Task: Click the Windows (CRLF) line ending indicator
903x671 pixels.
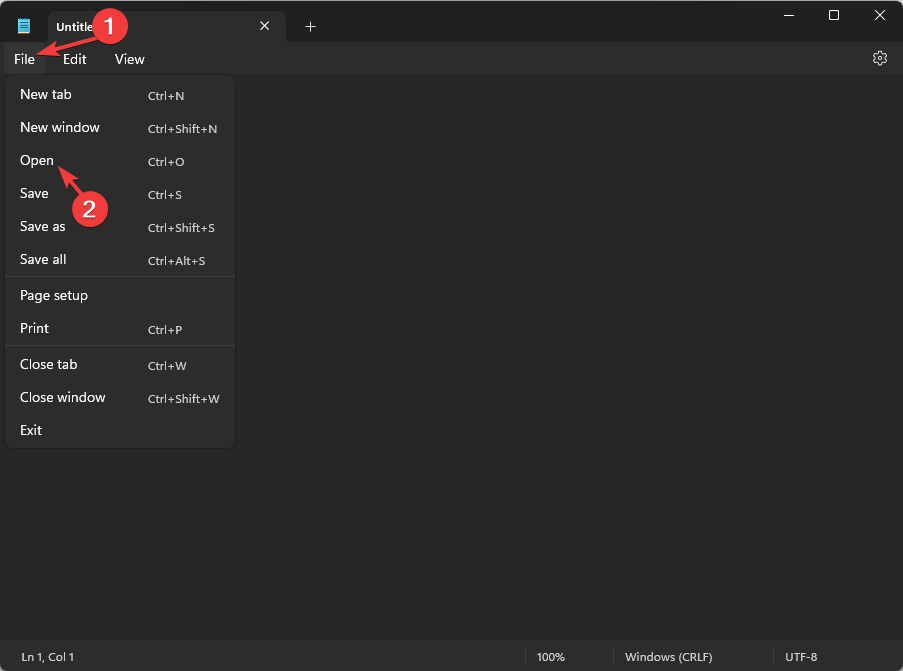Action: (668, 657)
